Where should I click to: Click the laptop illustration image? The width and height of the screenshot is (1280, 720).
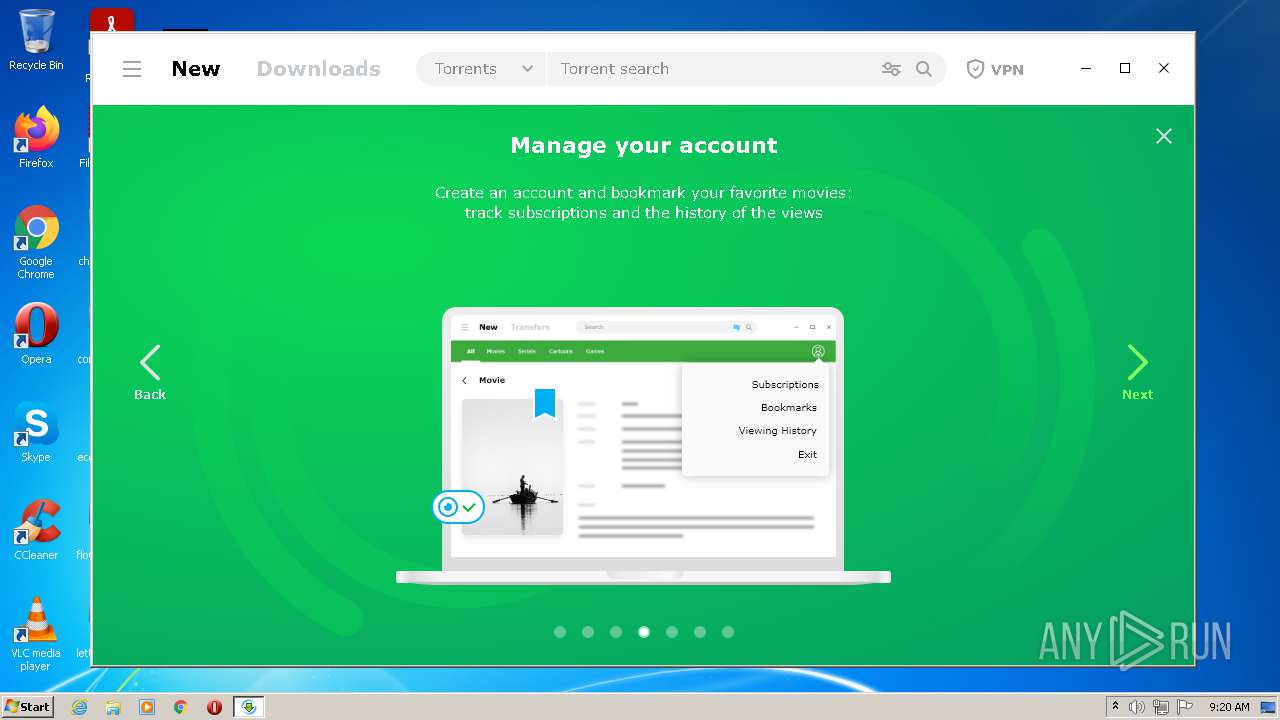pos(643,445)
